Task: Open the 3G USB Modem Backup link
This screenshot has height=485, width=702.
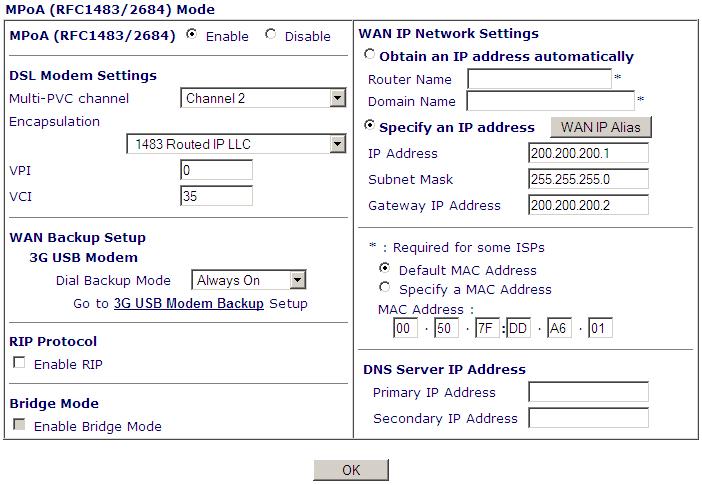Action: 189,303
